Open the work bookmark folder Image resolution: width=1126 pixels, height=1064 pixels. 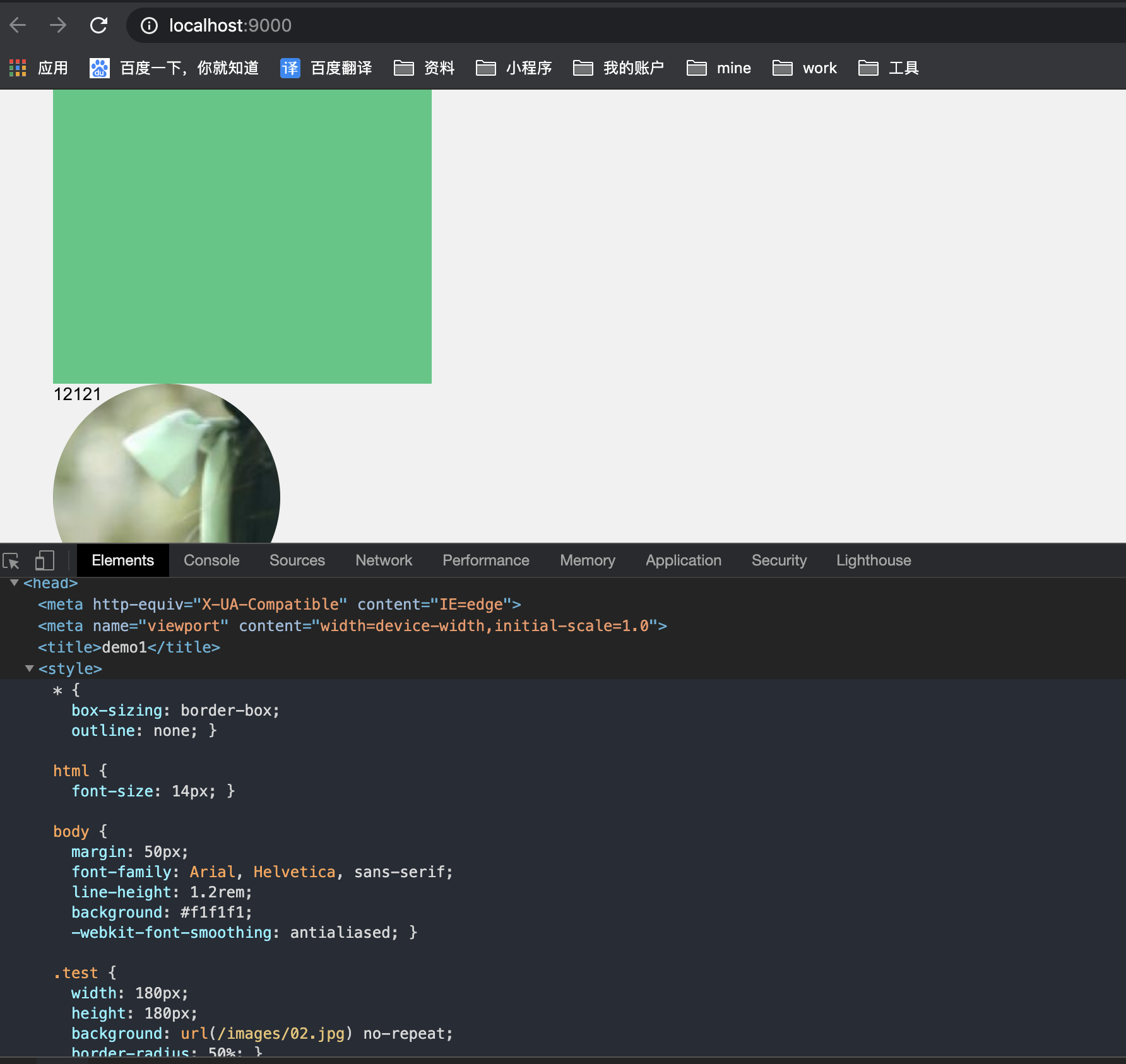(805, 68)
